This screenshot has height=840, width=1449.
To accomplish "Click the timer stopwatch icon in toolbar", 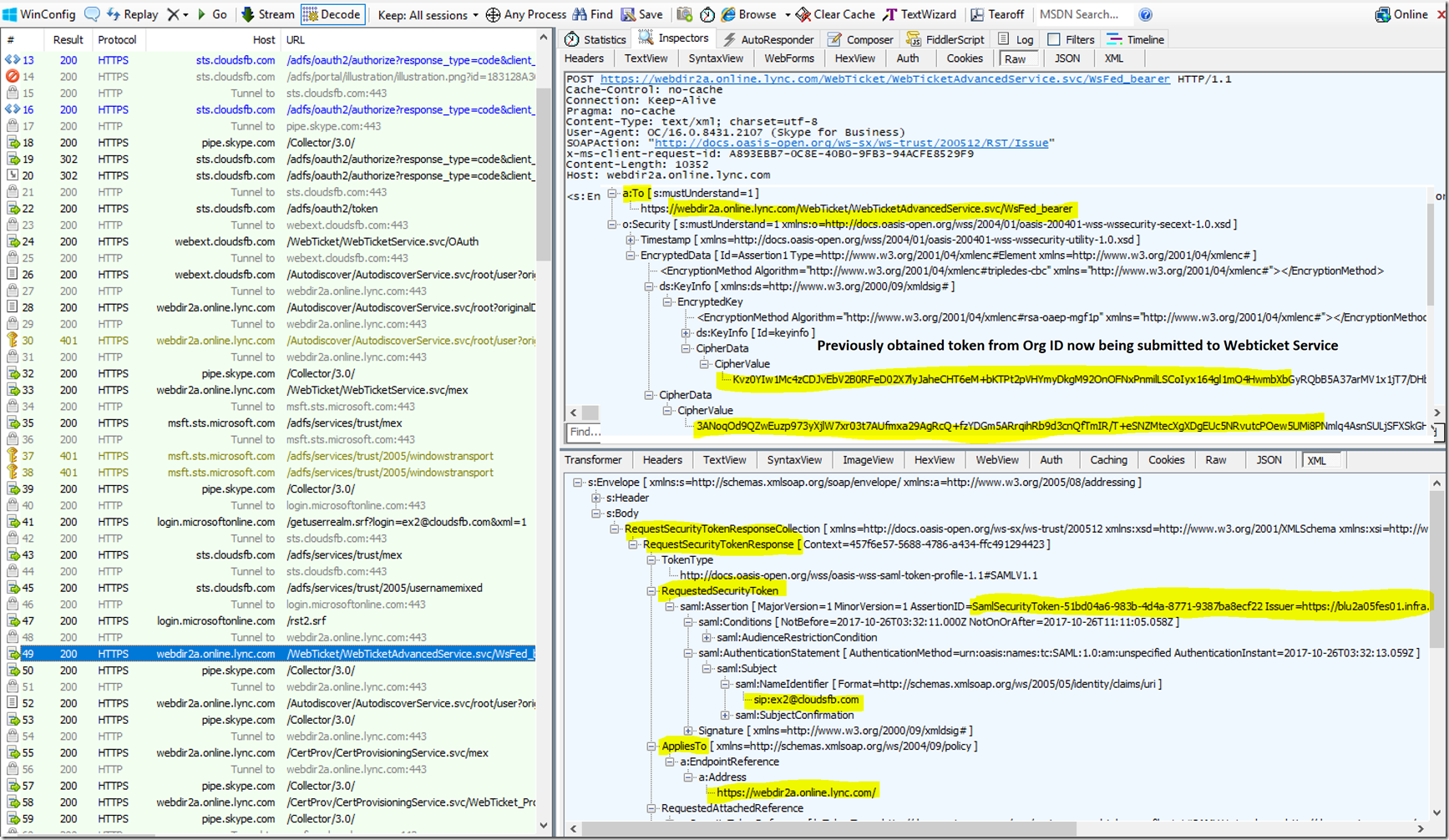I will (x=707, y=14).
